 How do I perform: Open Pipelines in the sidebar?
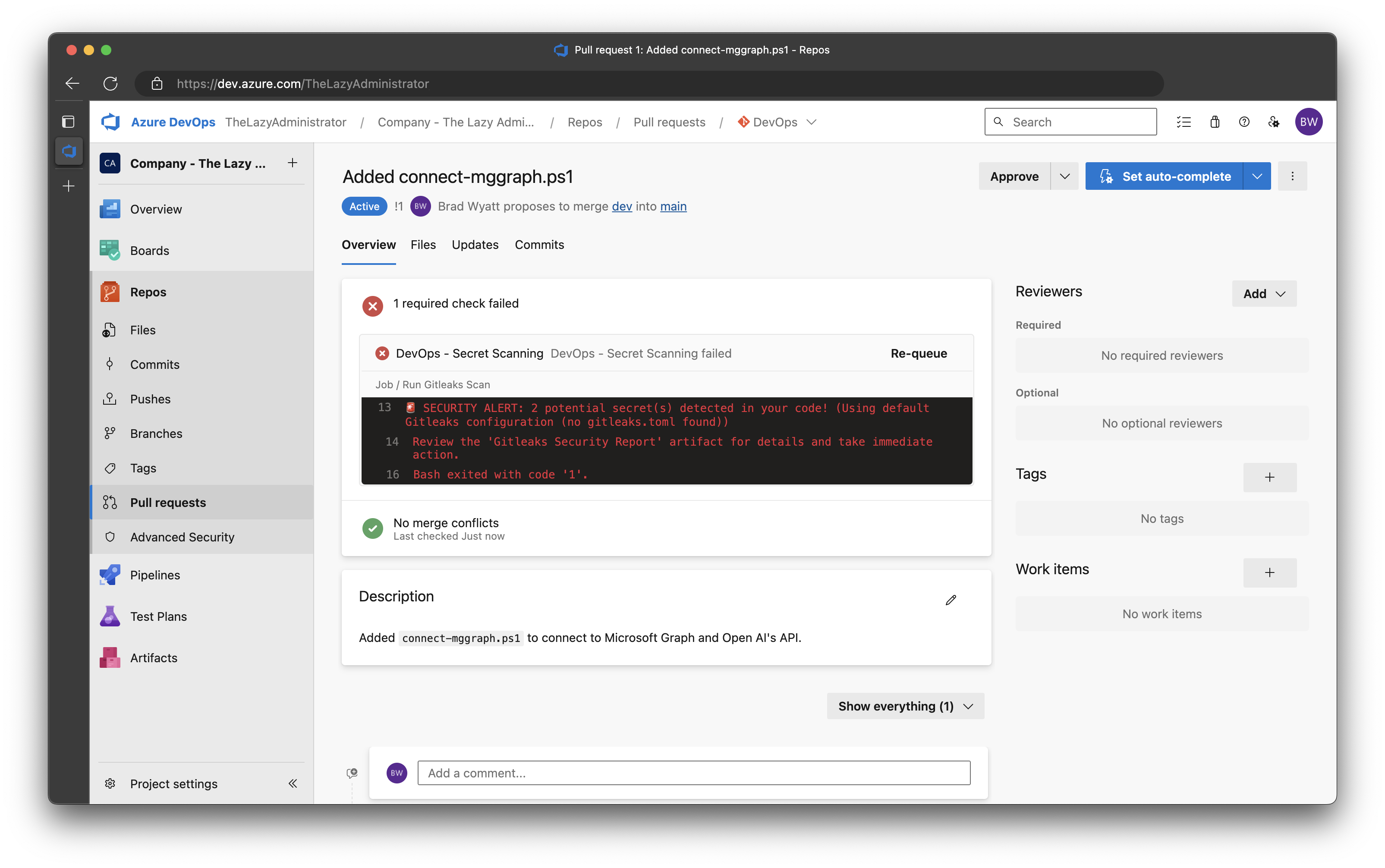[x=201, y=575]
